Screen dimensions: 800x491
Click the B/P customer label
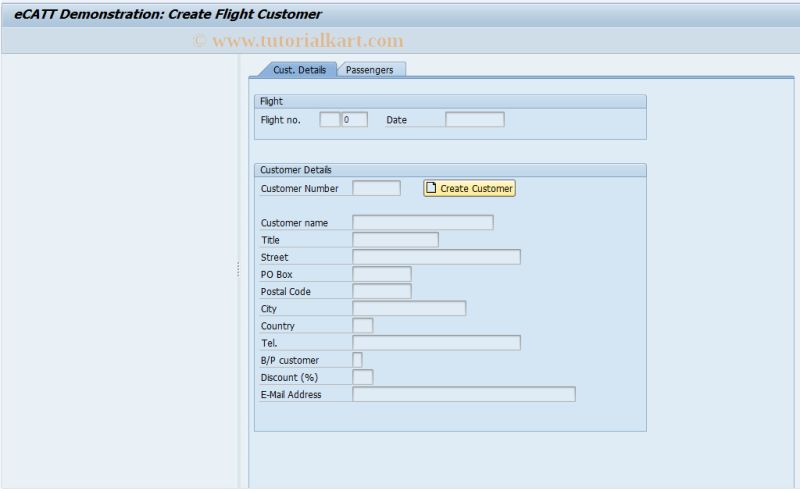(x=290, y=360)
